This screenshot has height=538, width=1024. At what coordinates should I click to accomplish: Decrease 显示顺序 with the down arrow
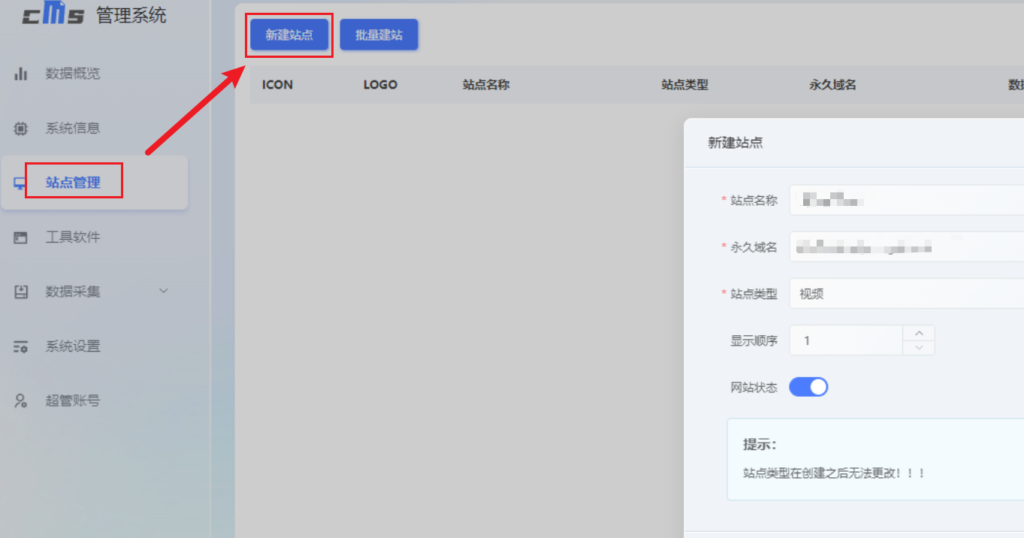(918, 348)
